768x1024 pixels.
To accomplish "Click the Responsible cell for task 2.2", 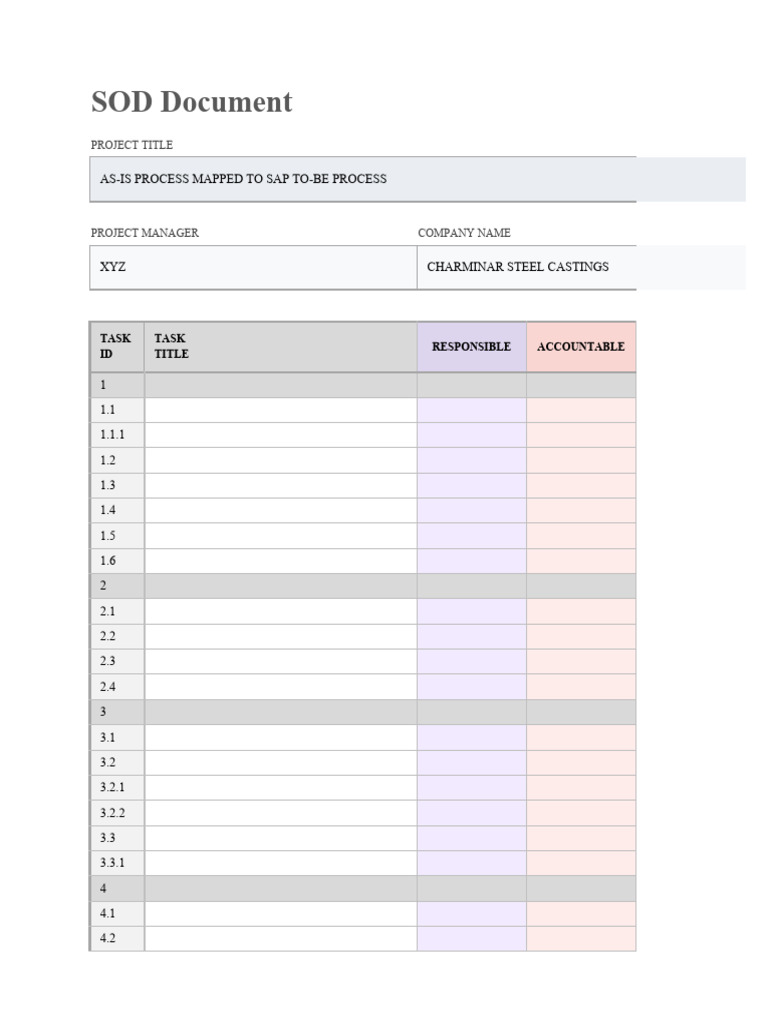I will tap(471, 636).
